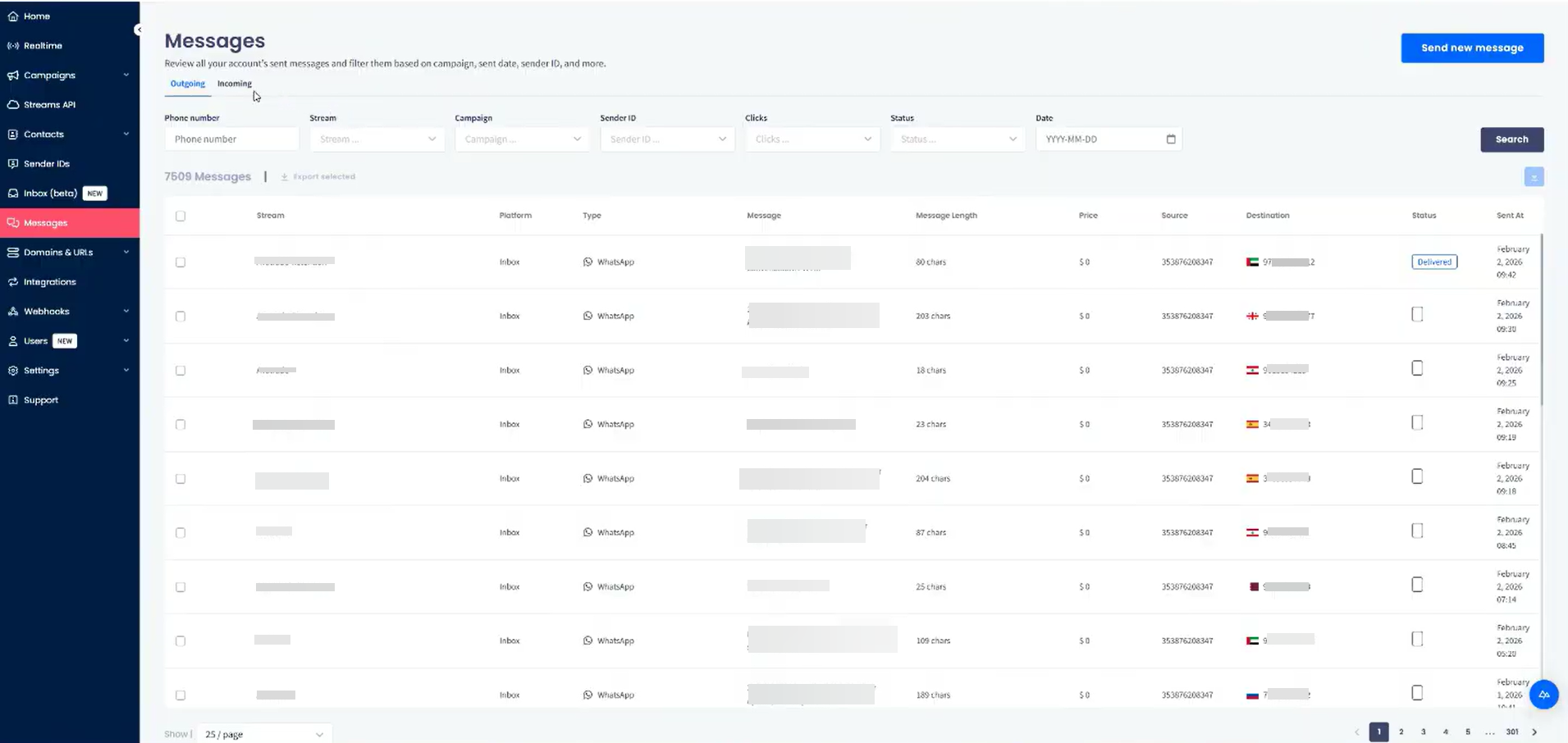1568x743 pixels.
Task: Focus the Phone number input field
Action: 231,139
